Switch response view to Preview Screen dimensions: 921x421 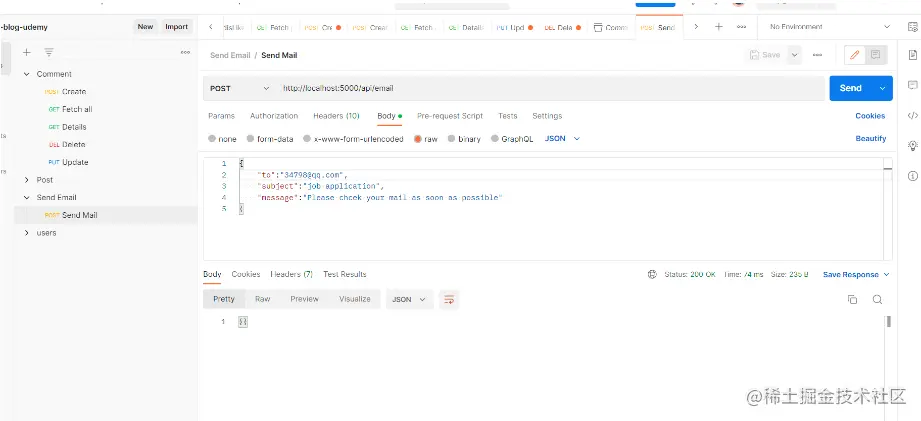(x=304, y=299)
